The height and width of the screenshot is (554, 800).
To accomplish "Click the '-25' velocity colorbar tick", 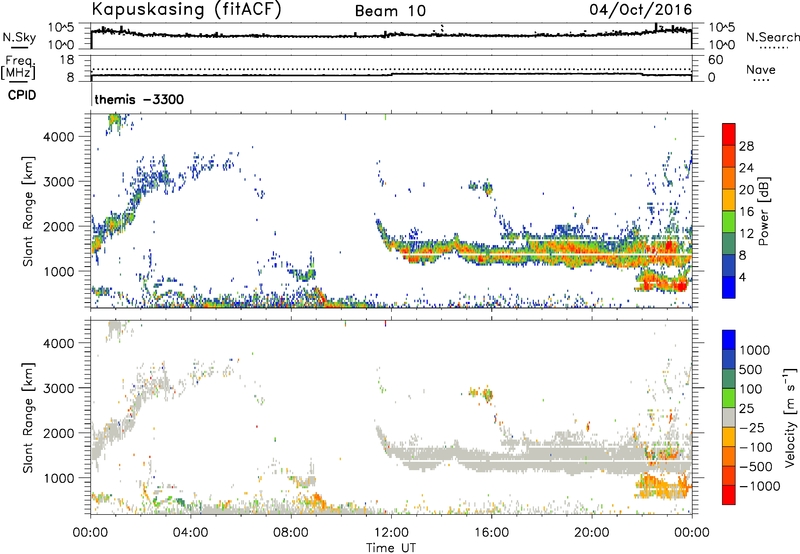I will (x=752, y=427).
